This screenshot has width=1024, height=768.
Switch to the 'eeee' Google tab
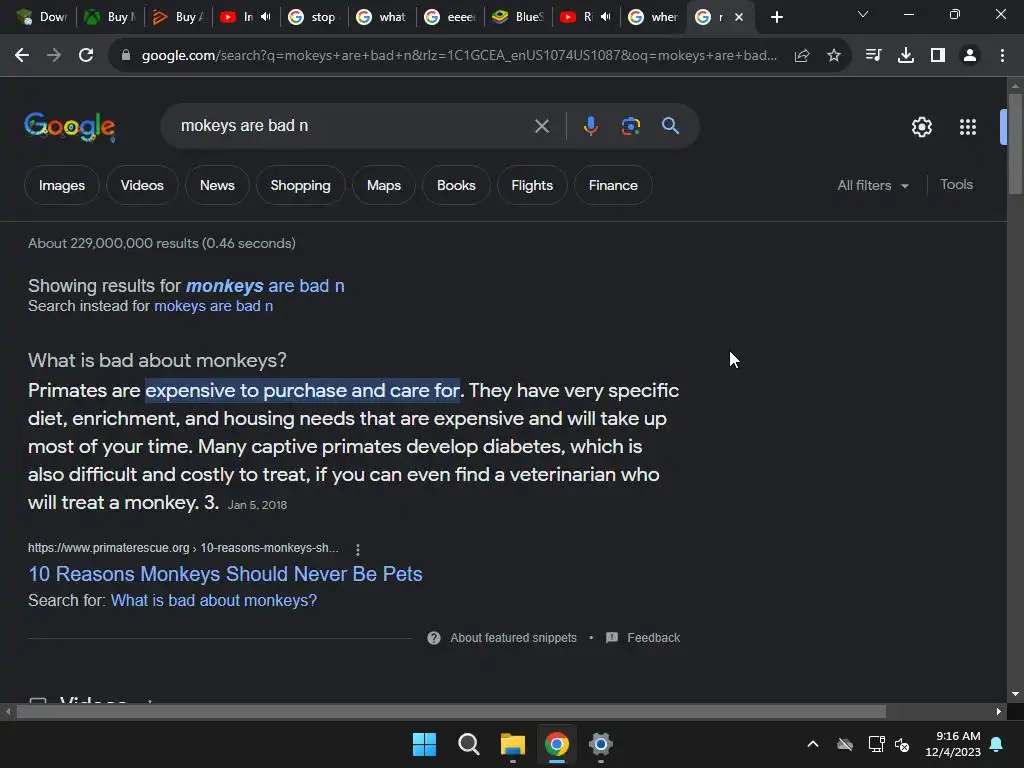[x=451, y=17]
